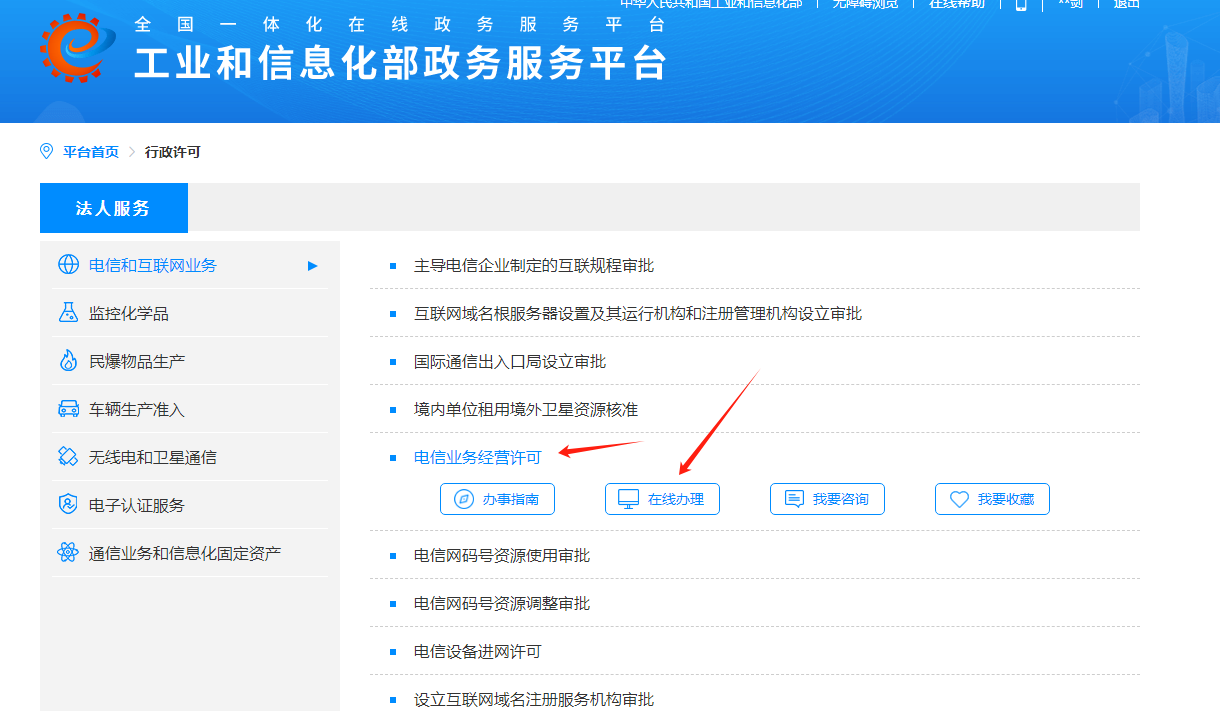Click 工业和信息化部政务服务平台 title
This screenshot has height=711, width=1220.
click(400, 62)
